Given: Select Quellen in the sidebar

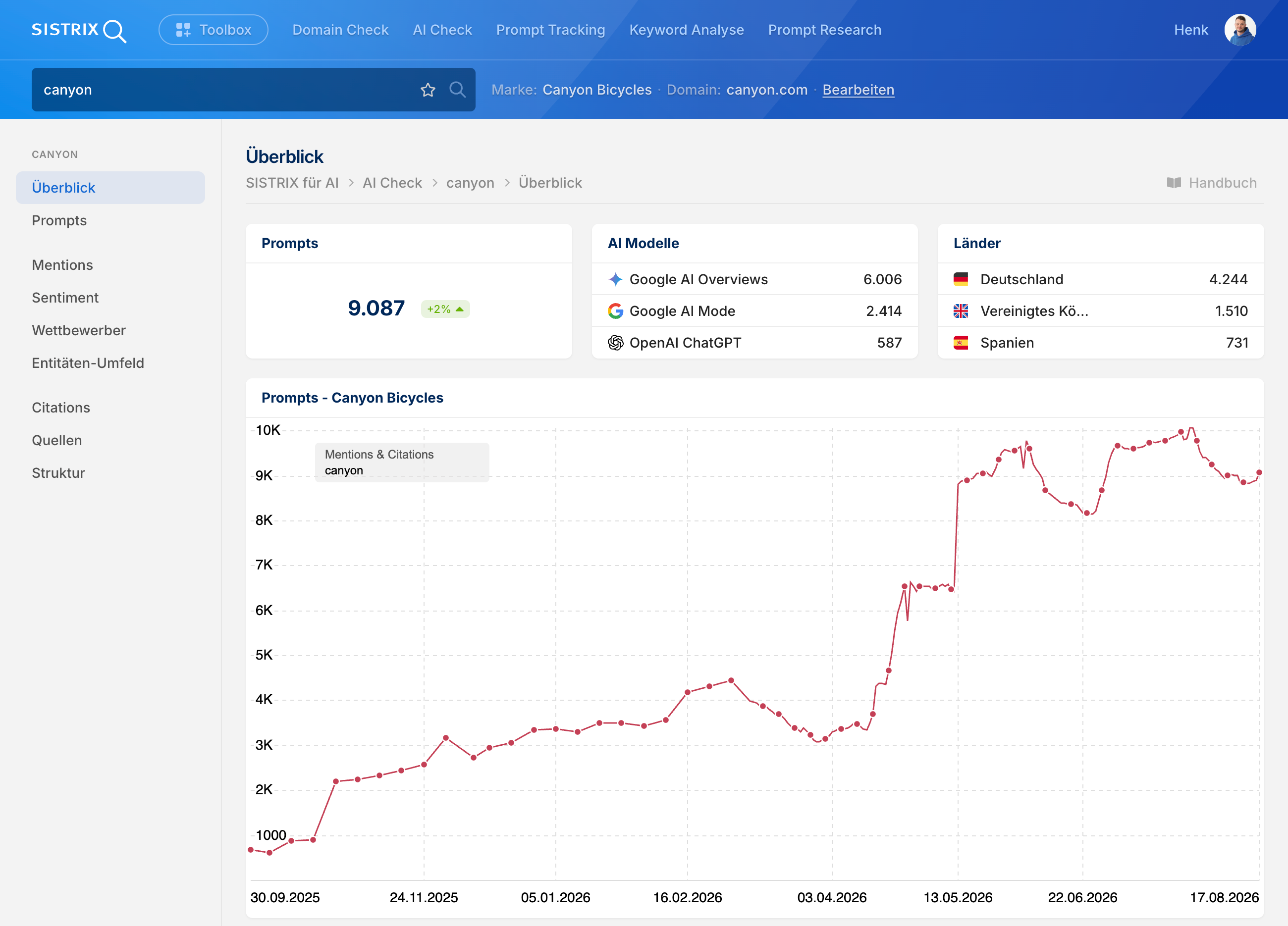Looking at the screenshot, I should tap(57, 440).
